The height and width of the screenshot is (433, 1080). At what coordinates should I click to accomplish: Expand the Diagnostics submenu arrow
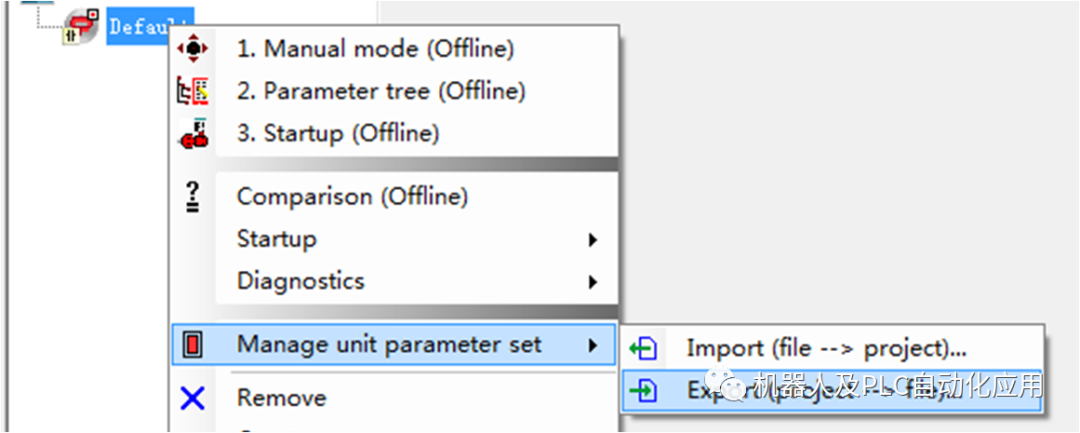[x=593, y=282]
